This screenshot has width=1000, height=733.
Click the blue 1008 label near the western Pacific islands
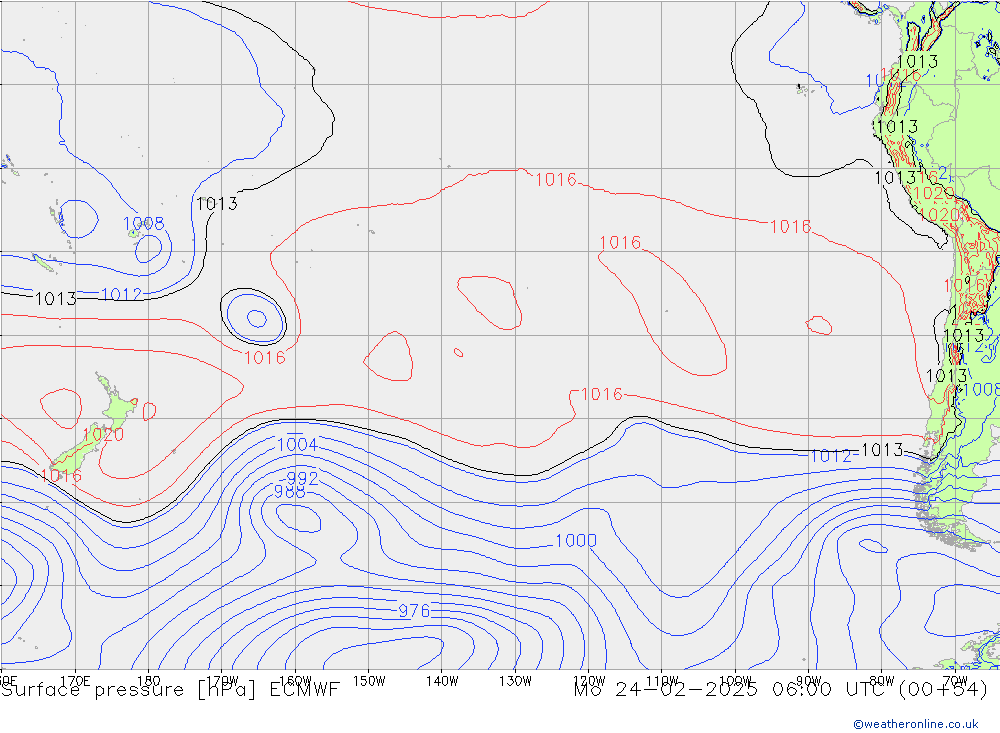[143, 223]
